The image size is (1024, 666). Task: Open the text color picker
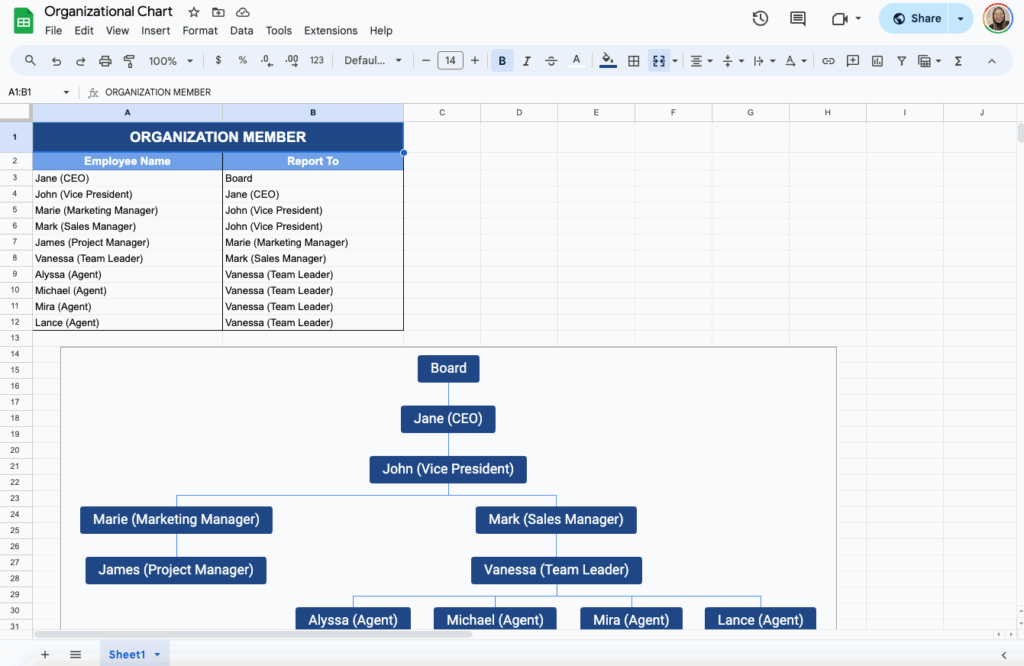[x=576, y=60]
